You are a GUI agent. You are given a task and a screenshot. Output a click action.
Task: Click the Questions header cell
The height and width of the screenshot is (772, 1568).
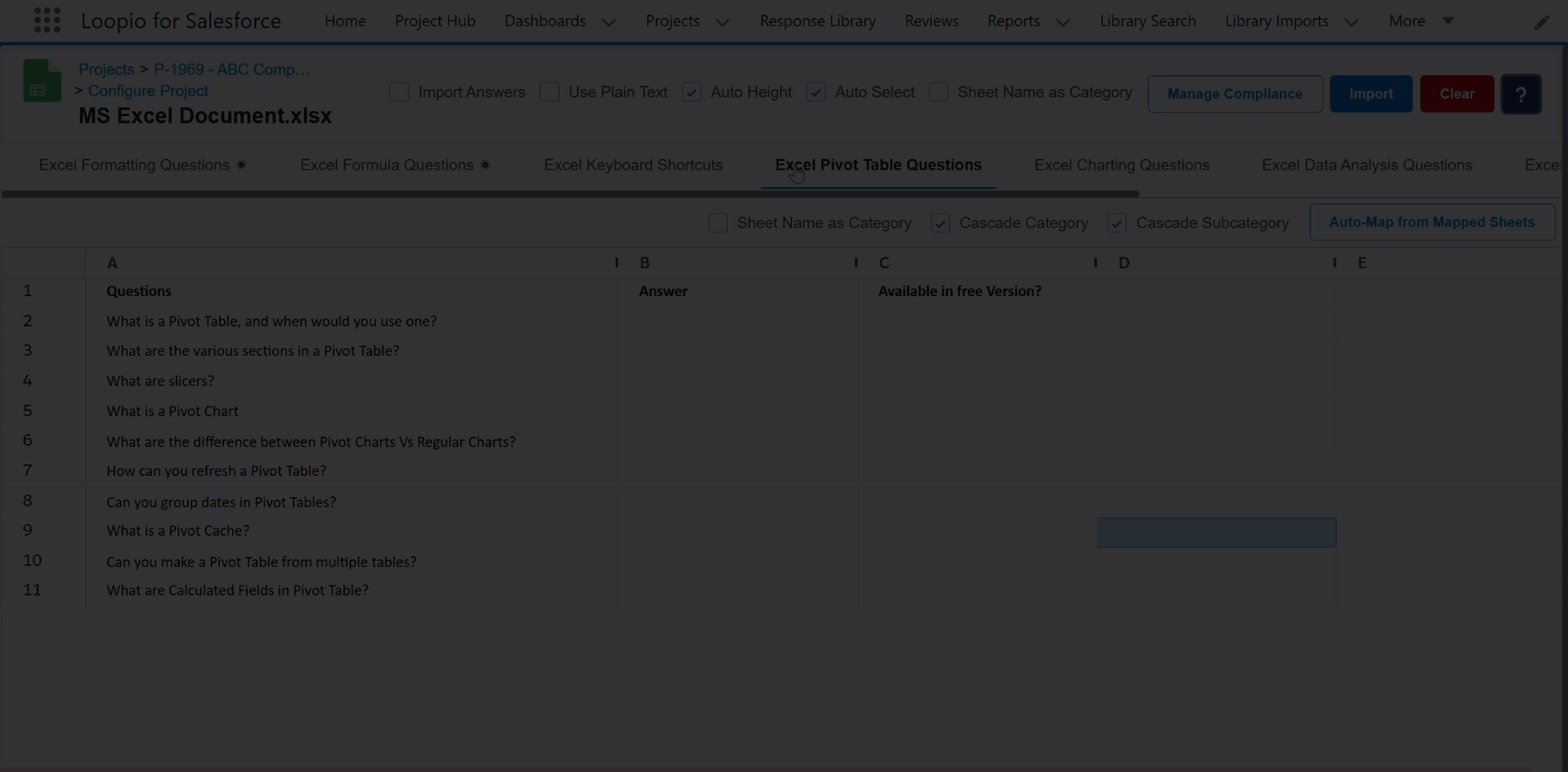(x=352, y=291)
